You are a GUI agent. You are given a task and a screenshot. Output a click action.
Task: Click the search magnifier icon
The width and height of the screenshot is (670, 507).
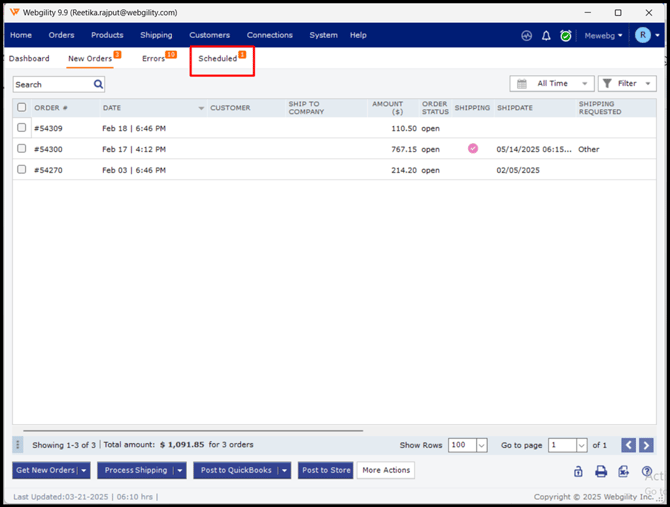(x=98, y=85)
